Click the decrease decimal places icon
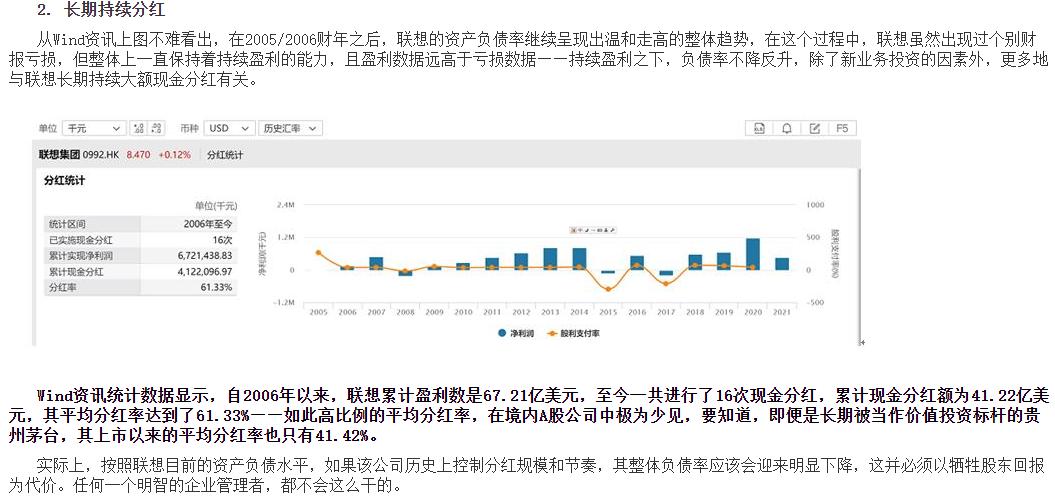Image resolution: width=1055 pixels, height=504 pixels. coord(156,128)
